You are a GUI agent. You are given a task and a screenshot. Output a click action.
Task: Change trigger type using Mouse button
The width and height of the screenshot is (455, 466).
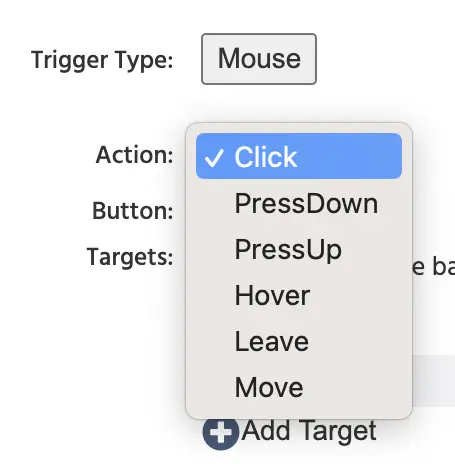(x=259, y=59)
